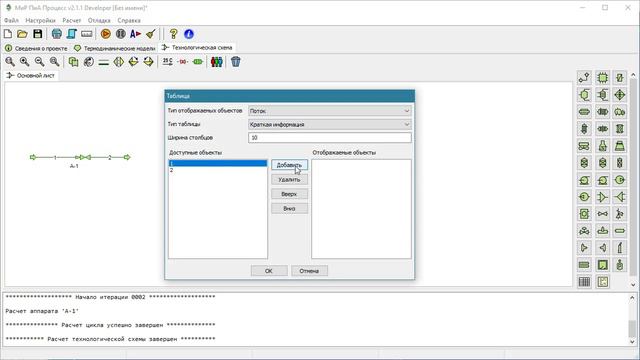This screenshot has width=640, height=360.
Task: Click the blue scroll icon in the main toolbar
Action: click(71, 34)
